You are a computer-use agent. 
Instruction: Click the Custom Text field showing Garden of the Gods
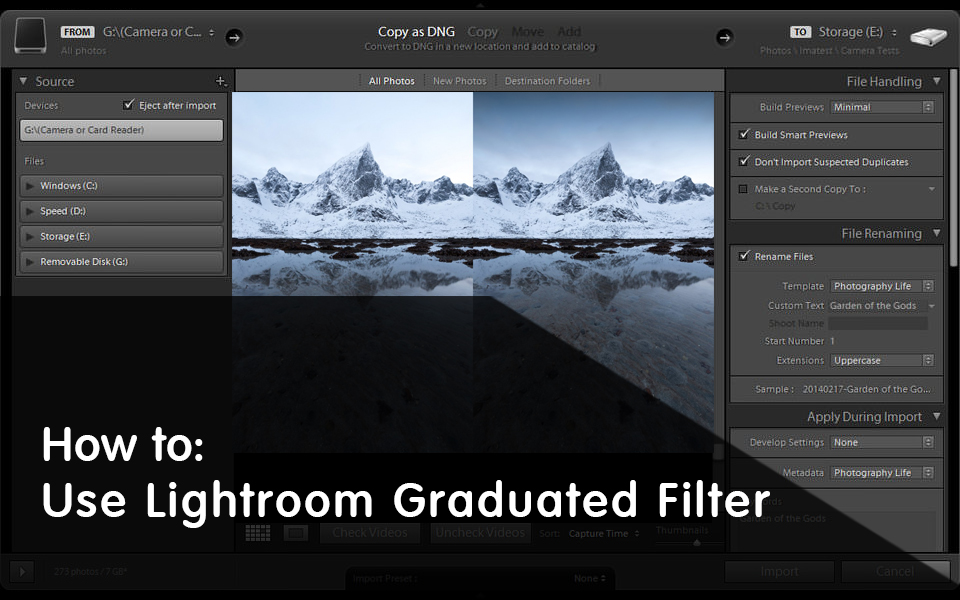tap(877, 305)
